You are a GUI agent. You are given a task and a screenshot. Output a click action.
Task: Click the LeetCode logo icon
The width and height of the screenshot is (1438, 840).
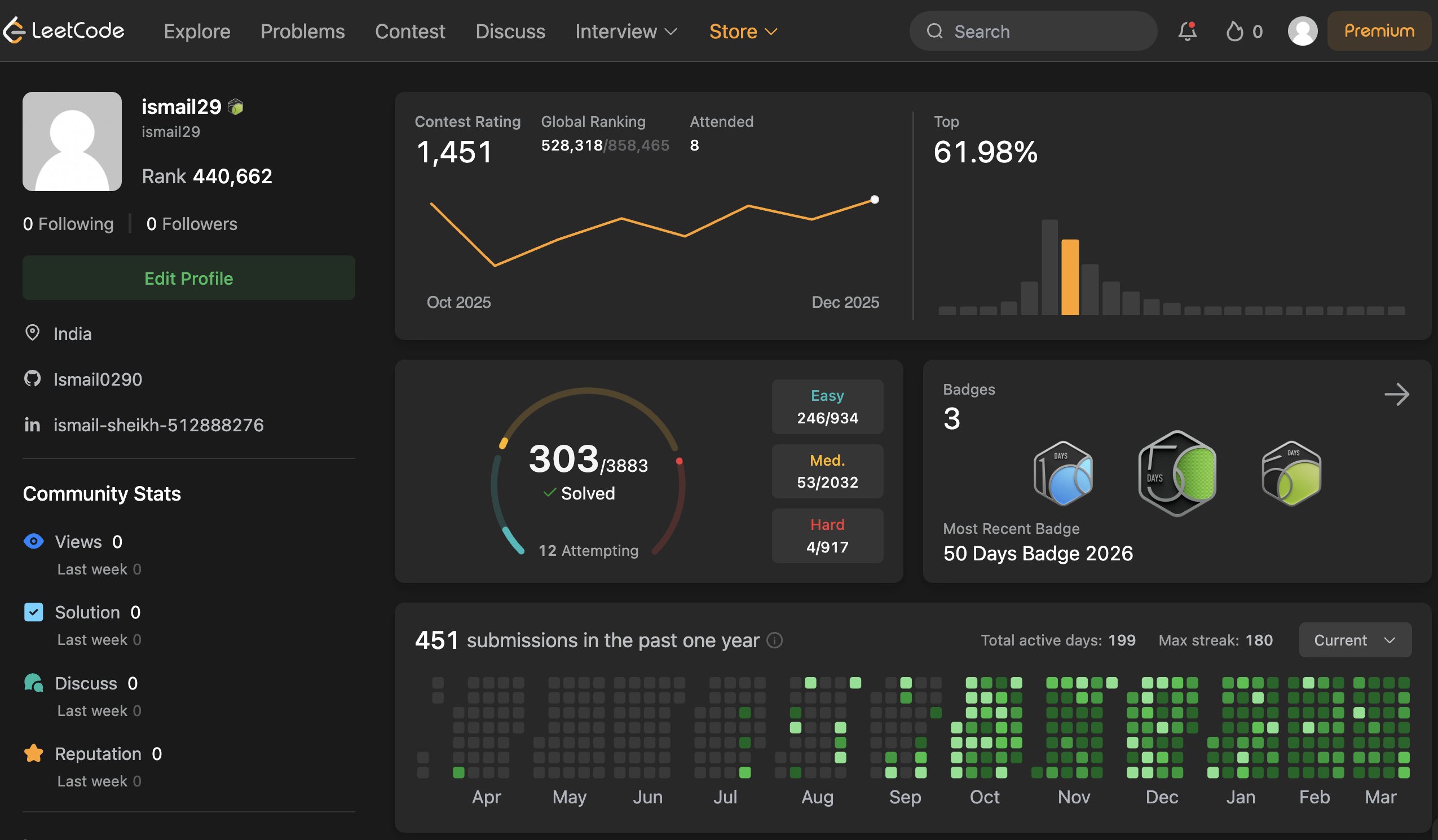click(x=14, y=30)
